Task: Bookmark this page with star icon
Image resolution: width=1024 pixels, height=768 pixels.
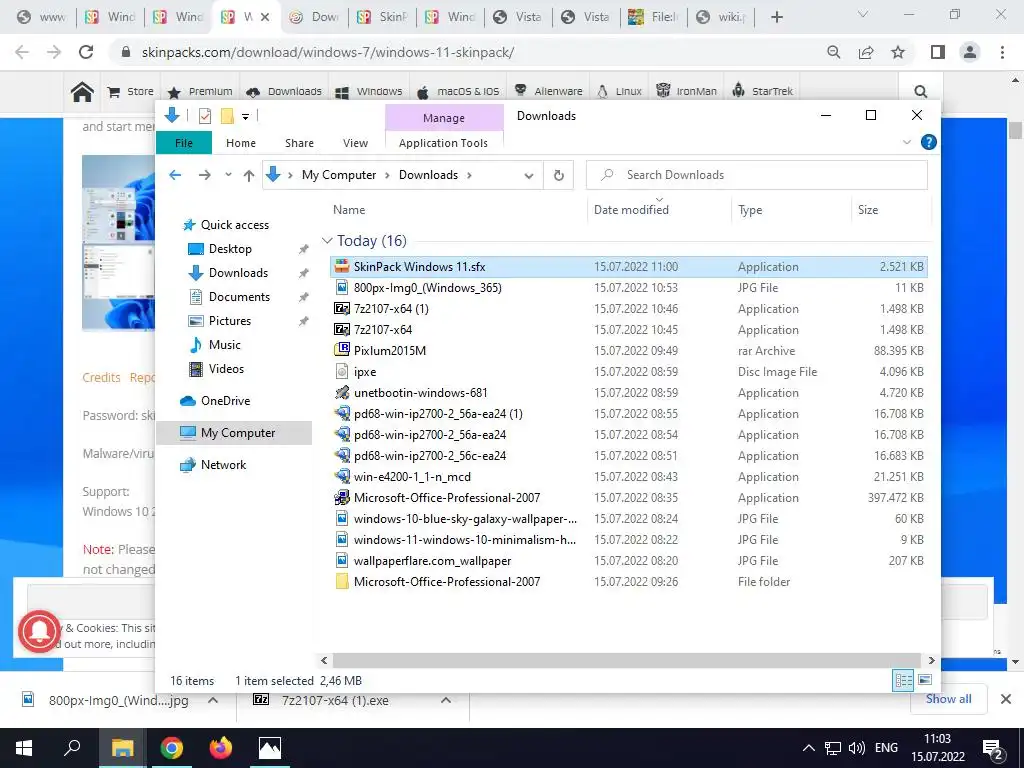Action: [x=898, y=52]
